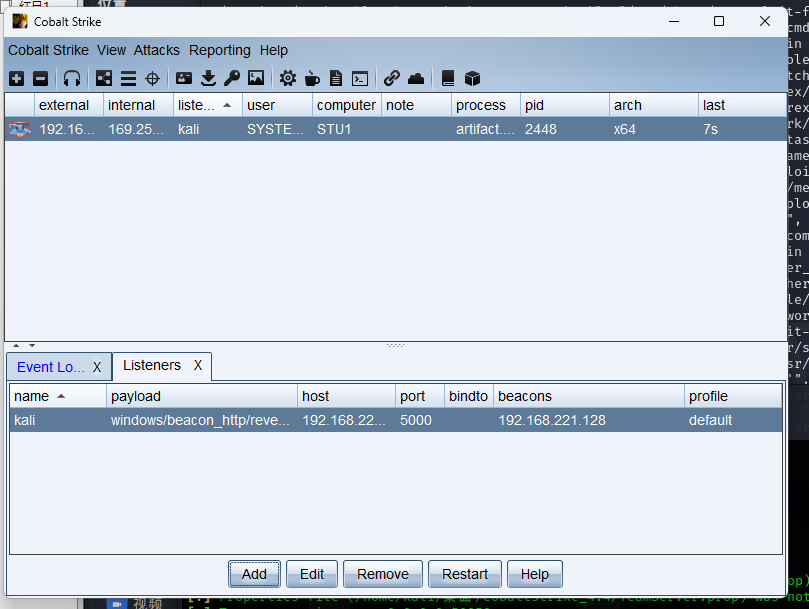Open the download arrow icon in toolbar

[x=208, y=78]
